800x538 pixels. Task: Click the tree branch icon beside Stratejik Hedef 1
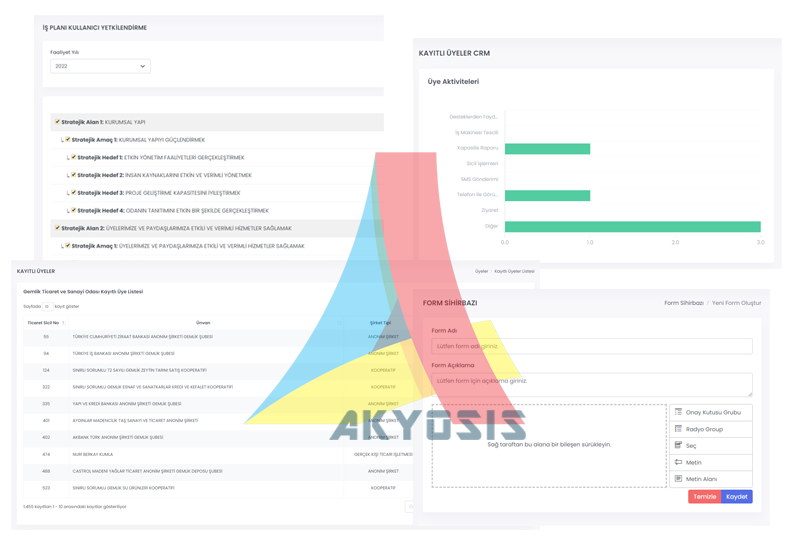tap(68, 158)
